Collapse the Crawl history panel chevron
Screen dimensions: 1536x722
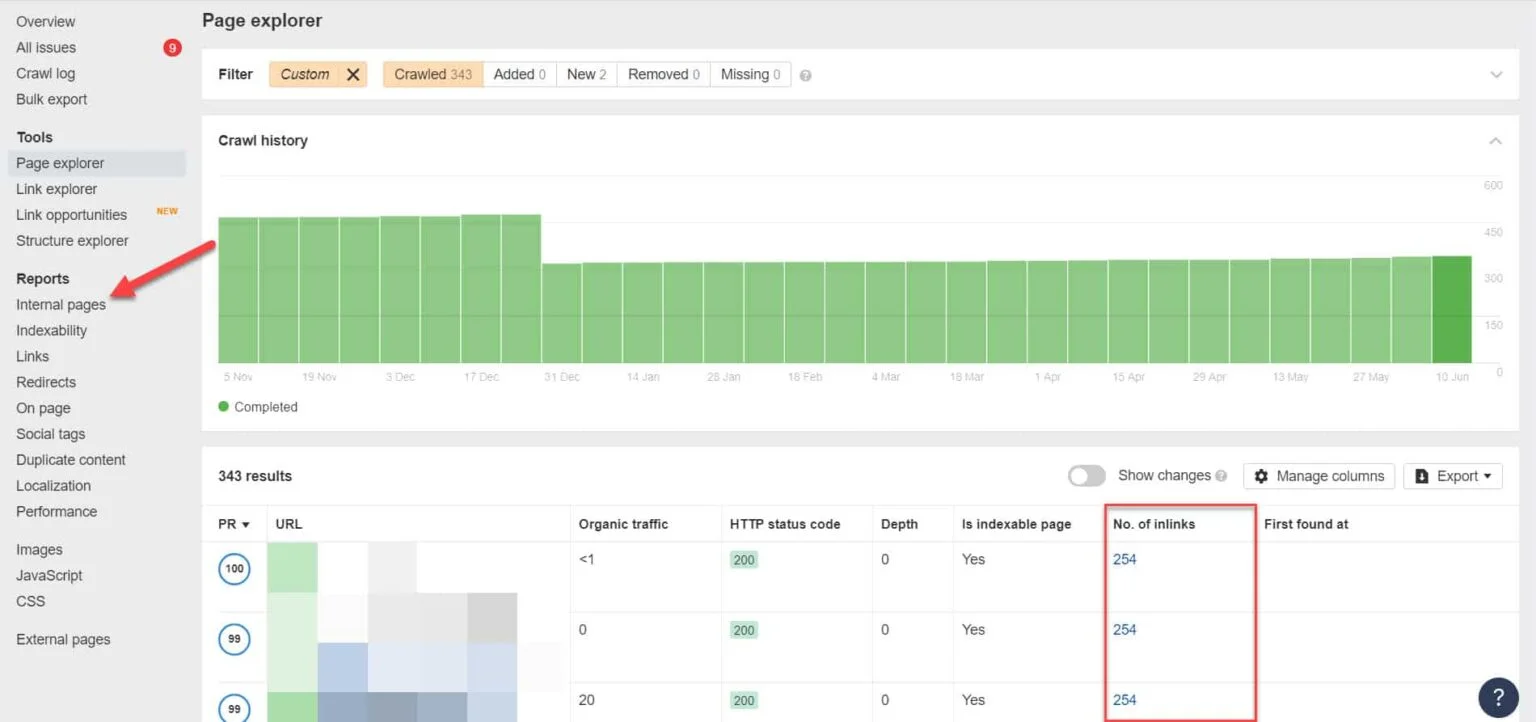point(1495,140)
